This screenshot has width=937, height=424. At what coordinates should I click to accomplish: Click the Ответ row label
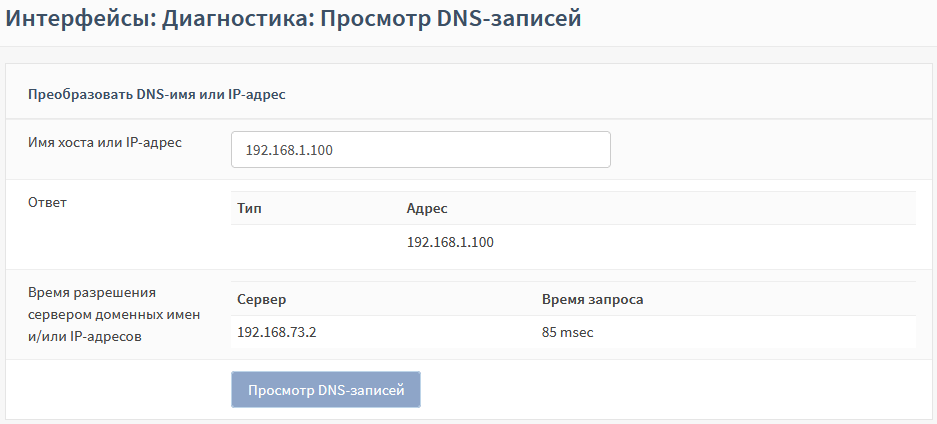click(x=47, y=202)
